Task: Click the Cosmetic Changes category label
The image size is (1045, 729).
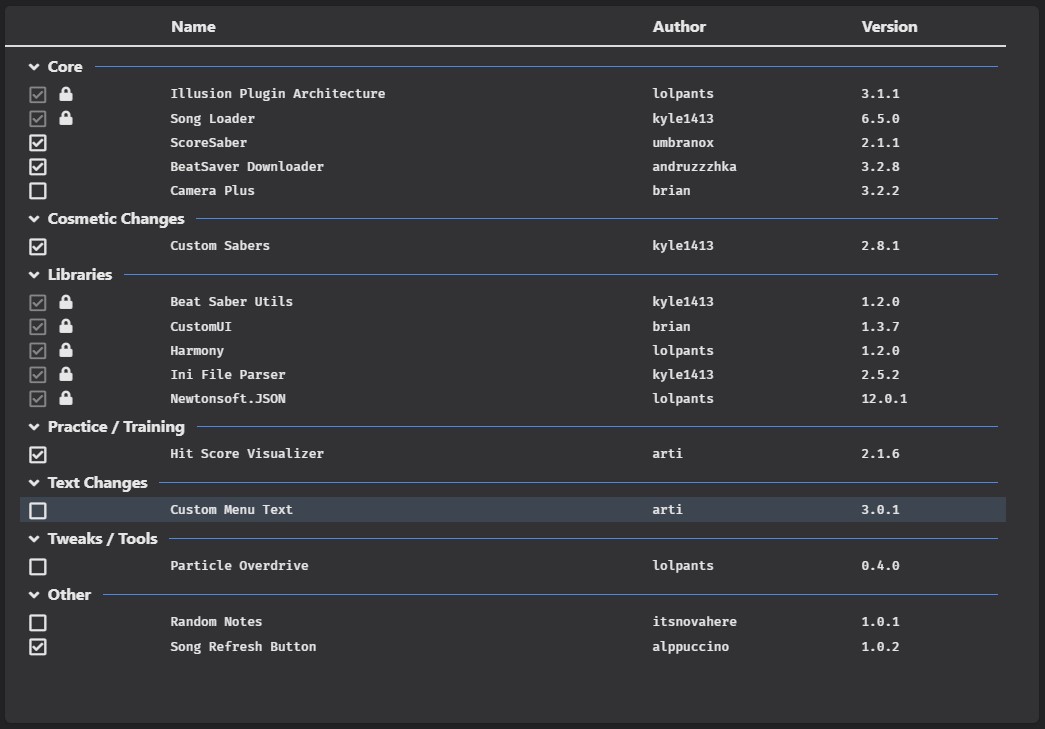Action: coord(116,219)
